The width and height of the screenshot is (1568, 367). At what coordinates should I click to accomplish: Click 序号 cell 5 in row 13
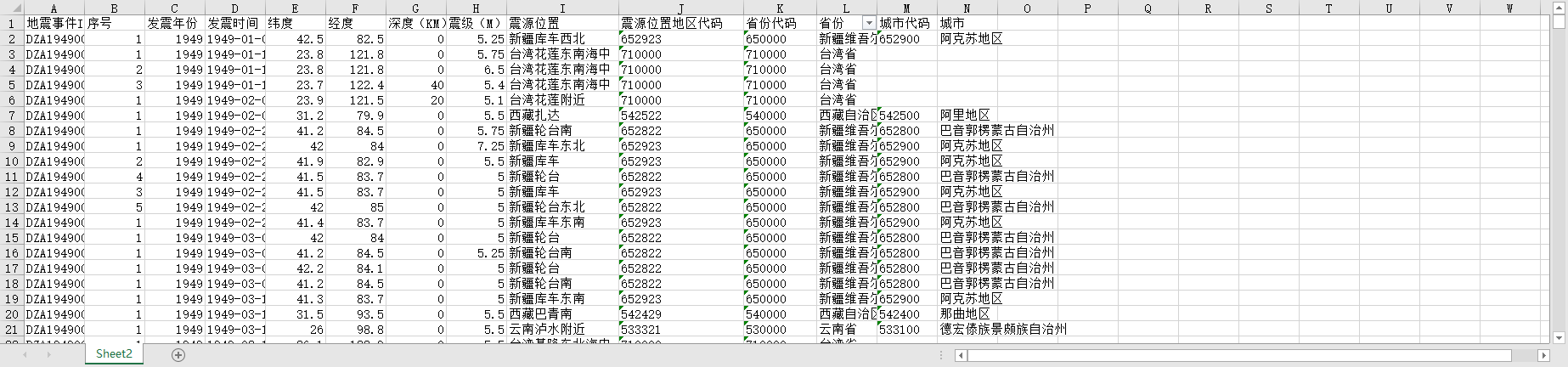[115, 206]
